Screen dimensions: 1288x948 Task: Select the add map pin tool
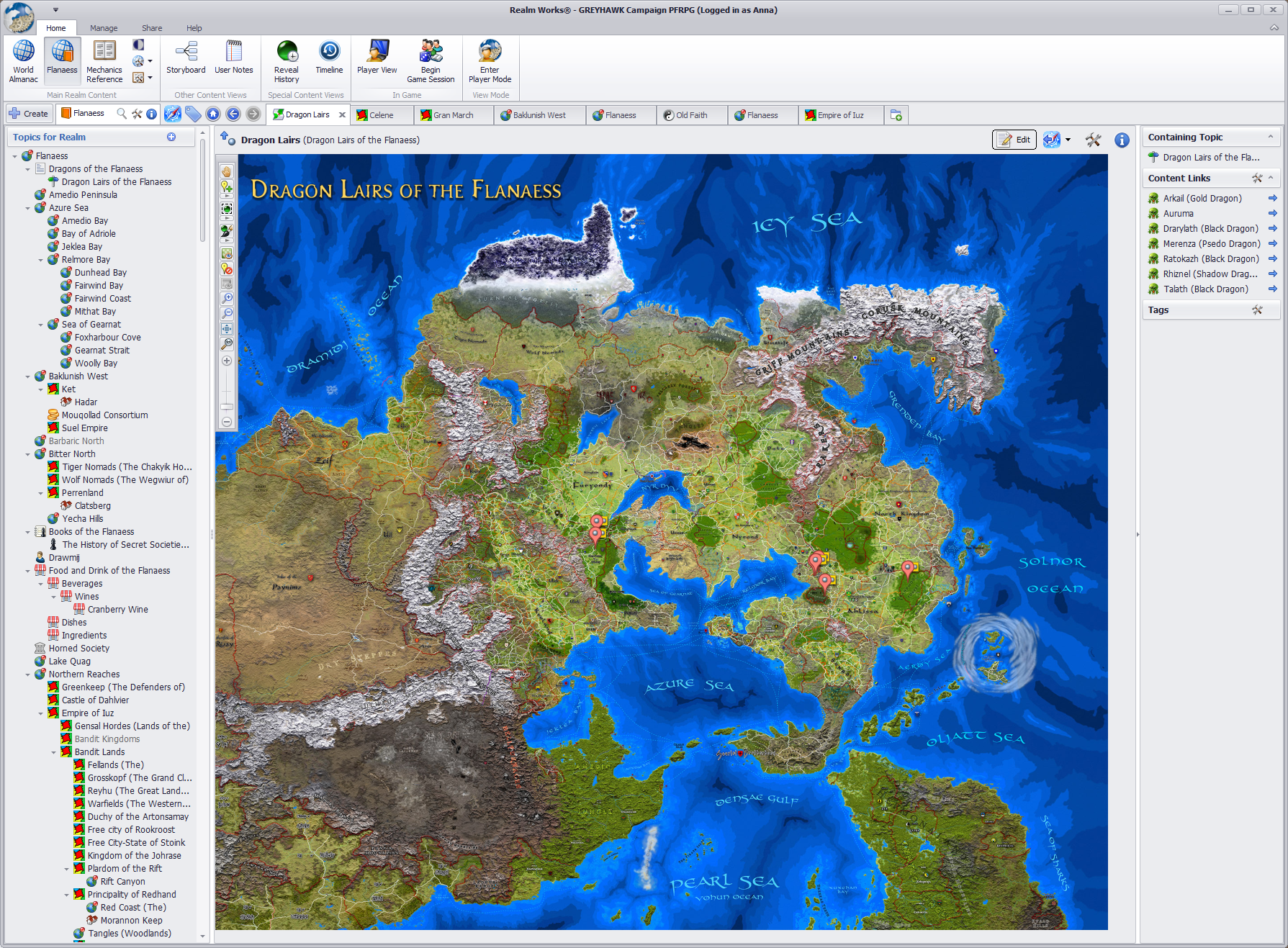pyautogui.click(x=226, y=186)
